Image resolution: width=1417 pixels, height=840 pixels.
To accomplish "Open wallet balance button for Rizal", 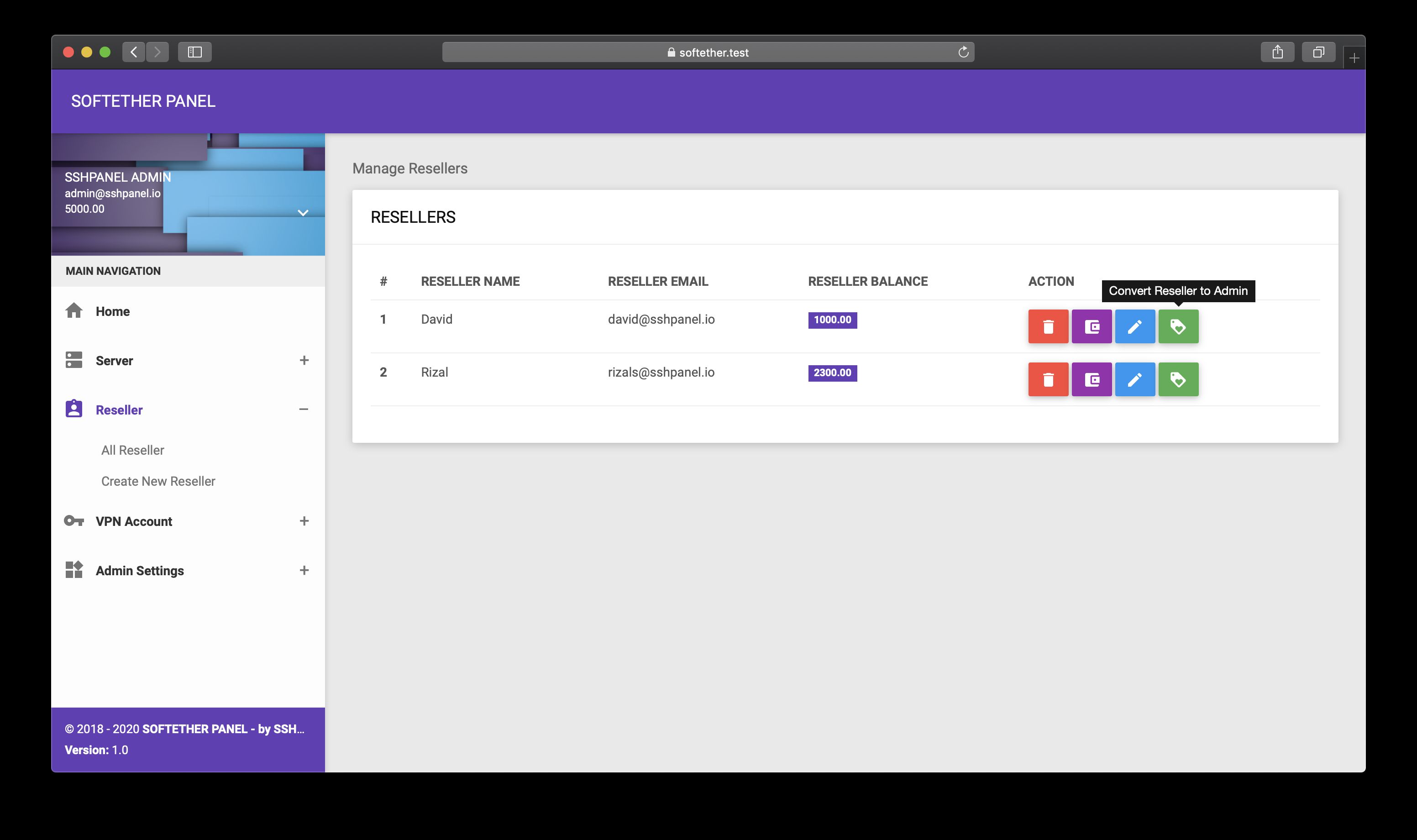I will [x=1091, y=379].
